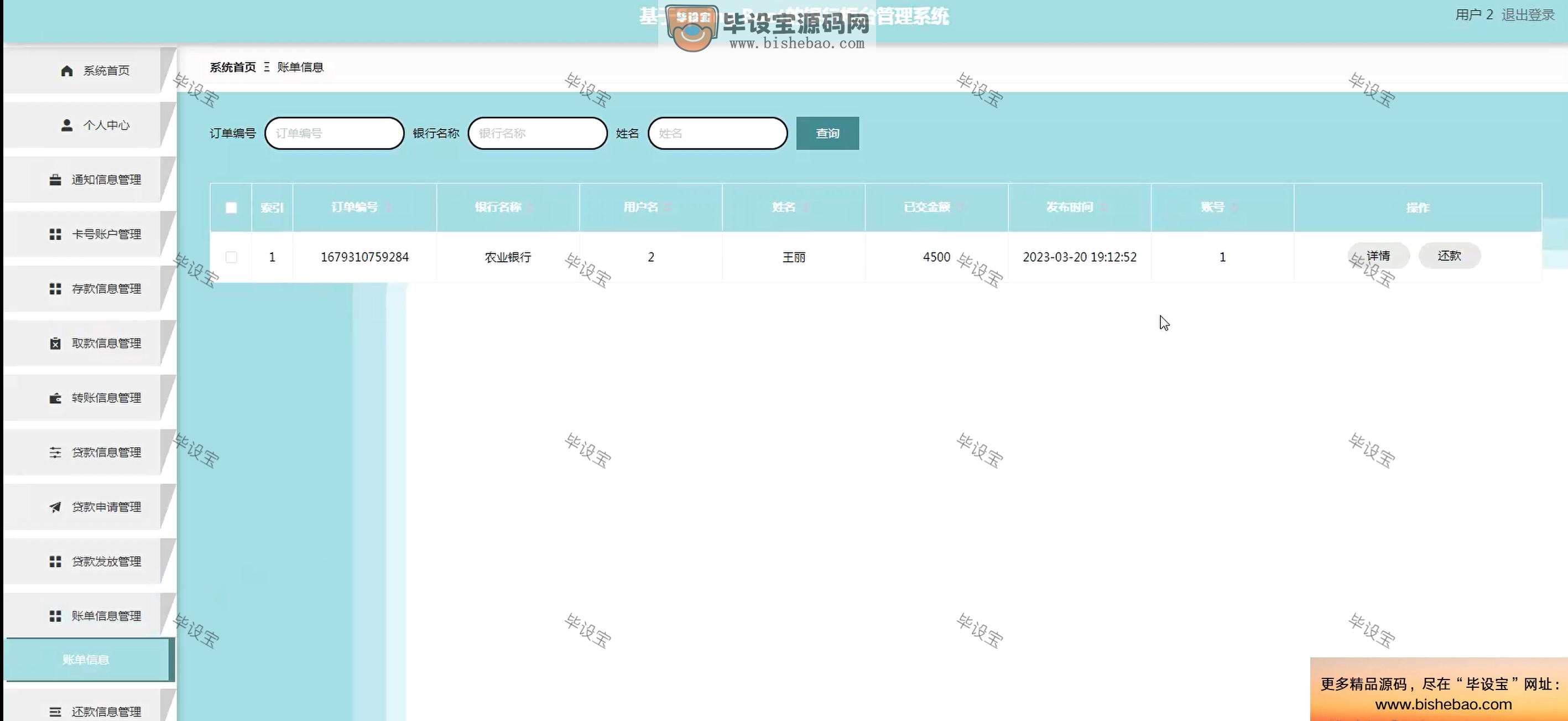The height and width of the screenshot is (721, 1568).
Task: Click the list icon for 还款信息管理
Action: [55, 711]
